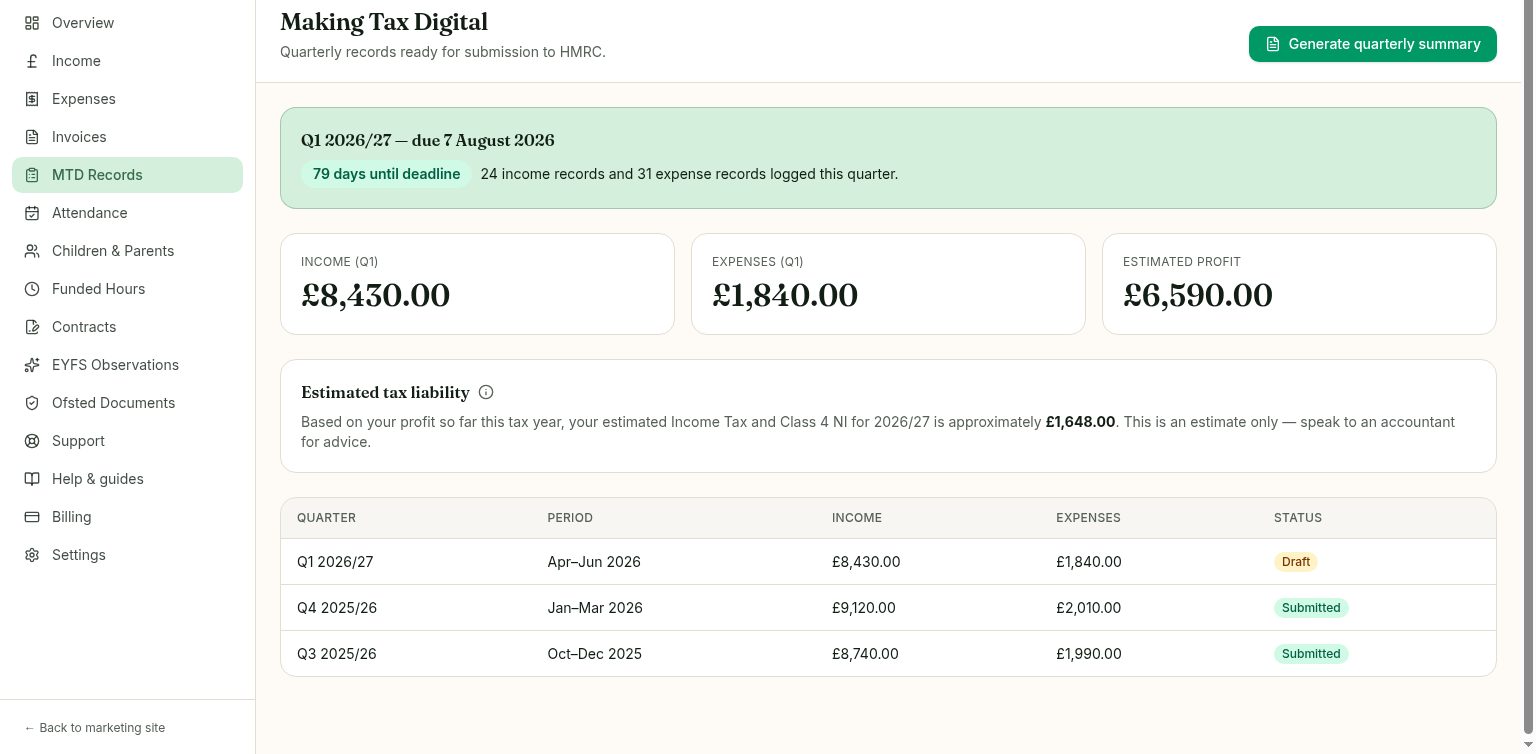Click the document icon in Generate quarterly summary
Screen dimensions: 1536x754
coord(1272,44)
